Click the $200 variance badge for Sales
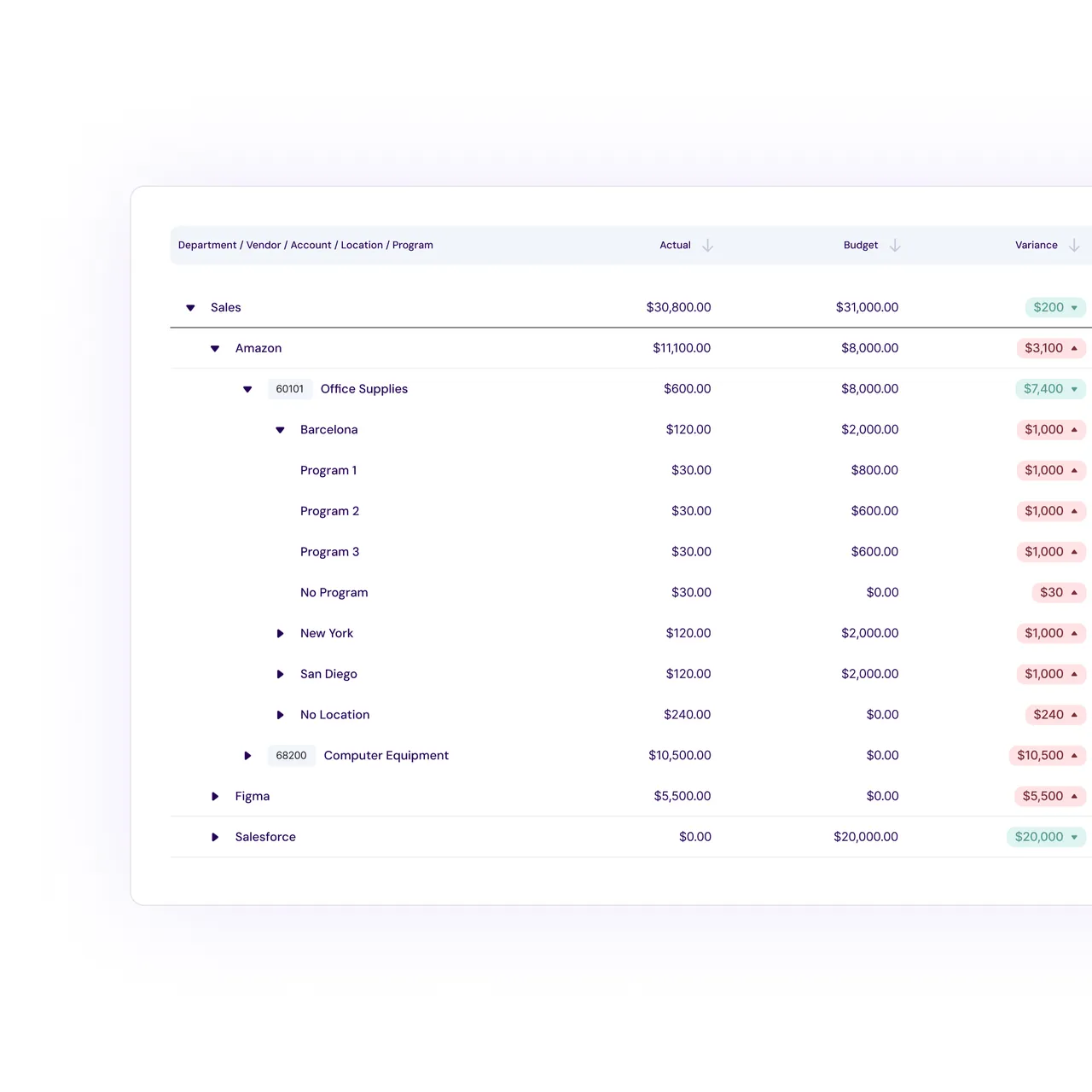The height and width of the screenshot is (1092, 1092). click(1055, 307)
